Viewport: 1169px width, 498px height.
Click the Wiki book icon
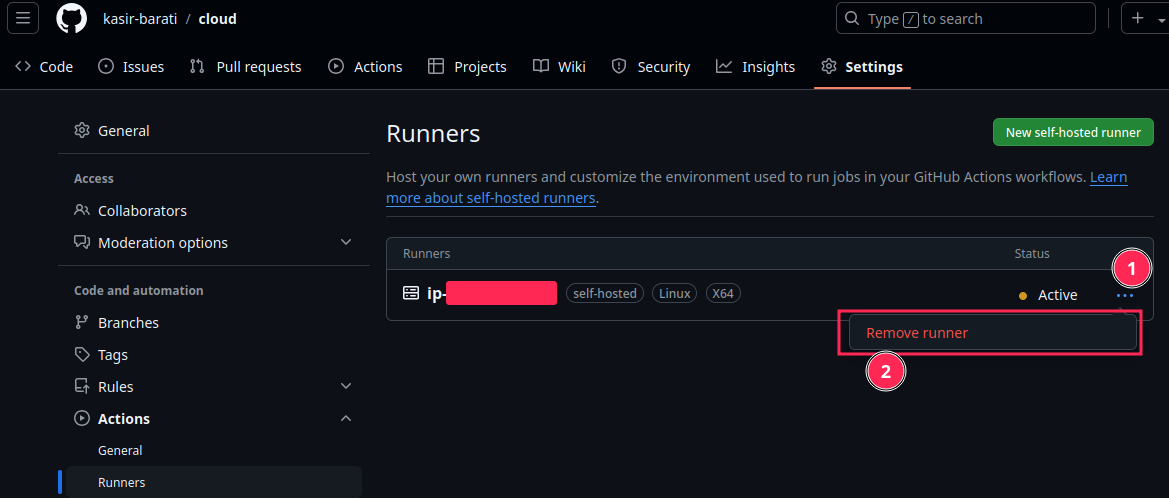point(541,66)
